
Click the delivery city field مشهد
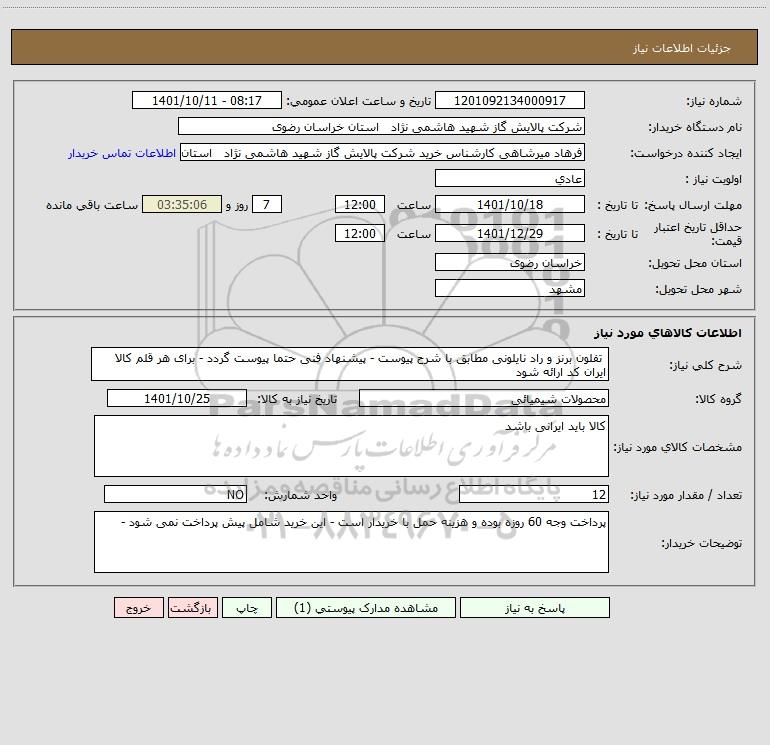pos(510,288)
